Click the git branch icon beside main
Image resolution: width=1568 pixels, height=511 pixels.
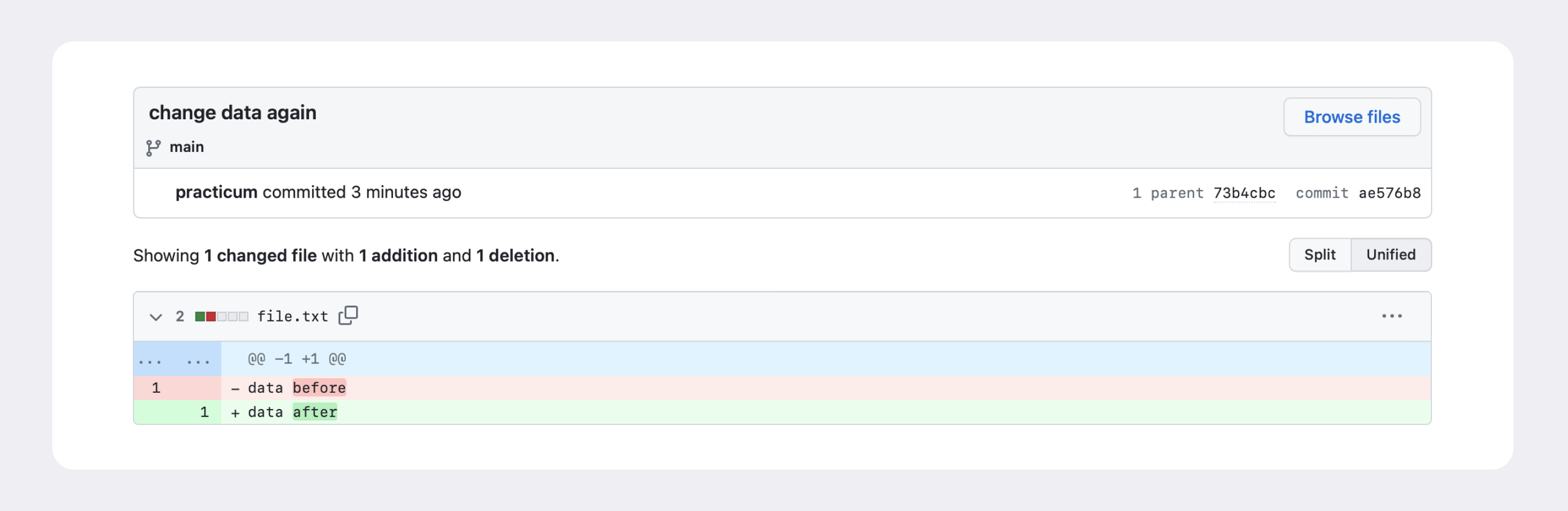pyautogui.click(x=154, y=148)
